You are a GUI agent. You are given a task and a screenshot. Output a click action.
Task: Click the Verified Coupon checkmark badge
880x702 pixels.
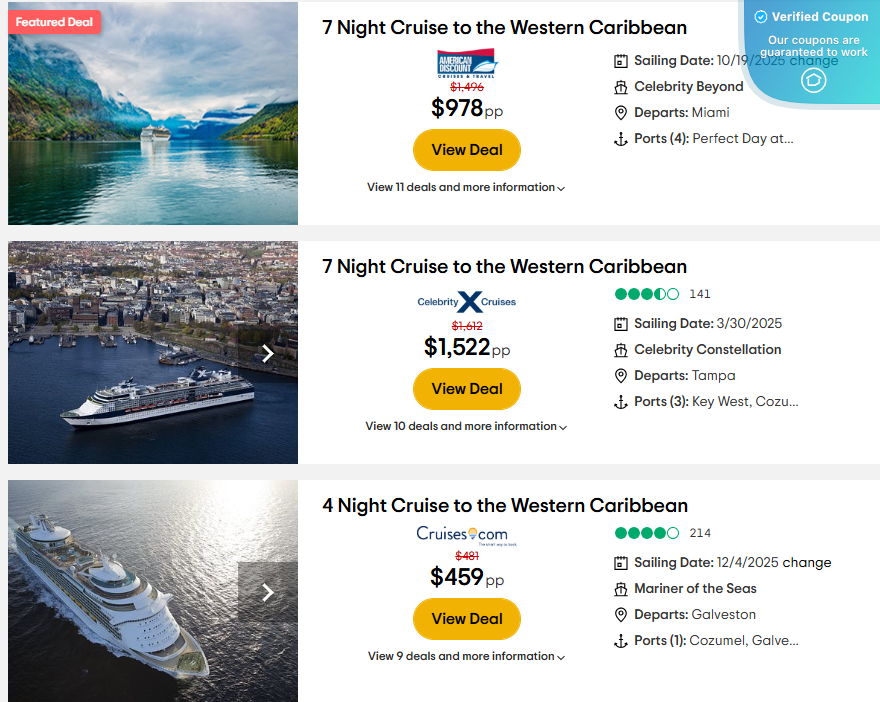pyautogui.click(x=762, y=17)
